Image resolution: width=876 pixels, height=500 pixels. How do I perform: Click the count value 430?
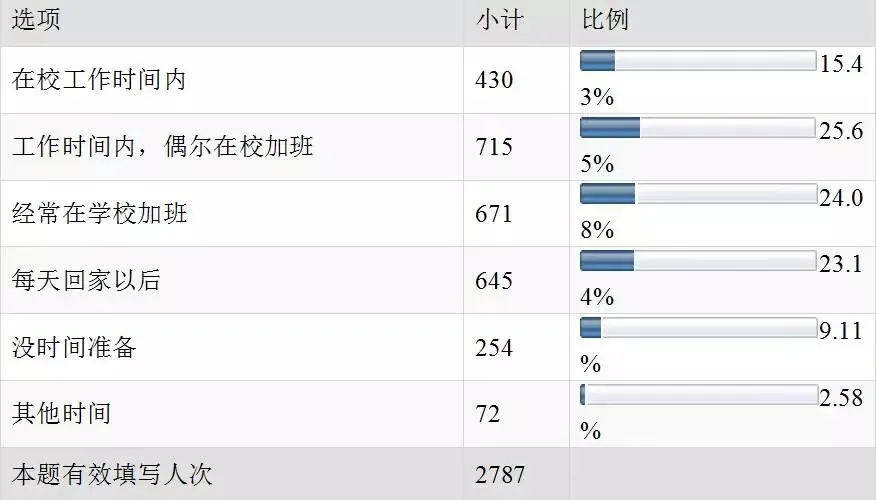494,80
